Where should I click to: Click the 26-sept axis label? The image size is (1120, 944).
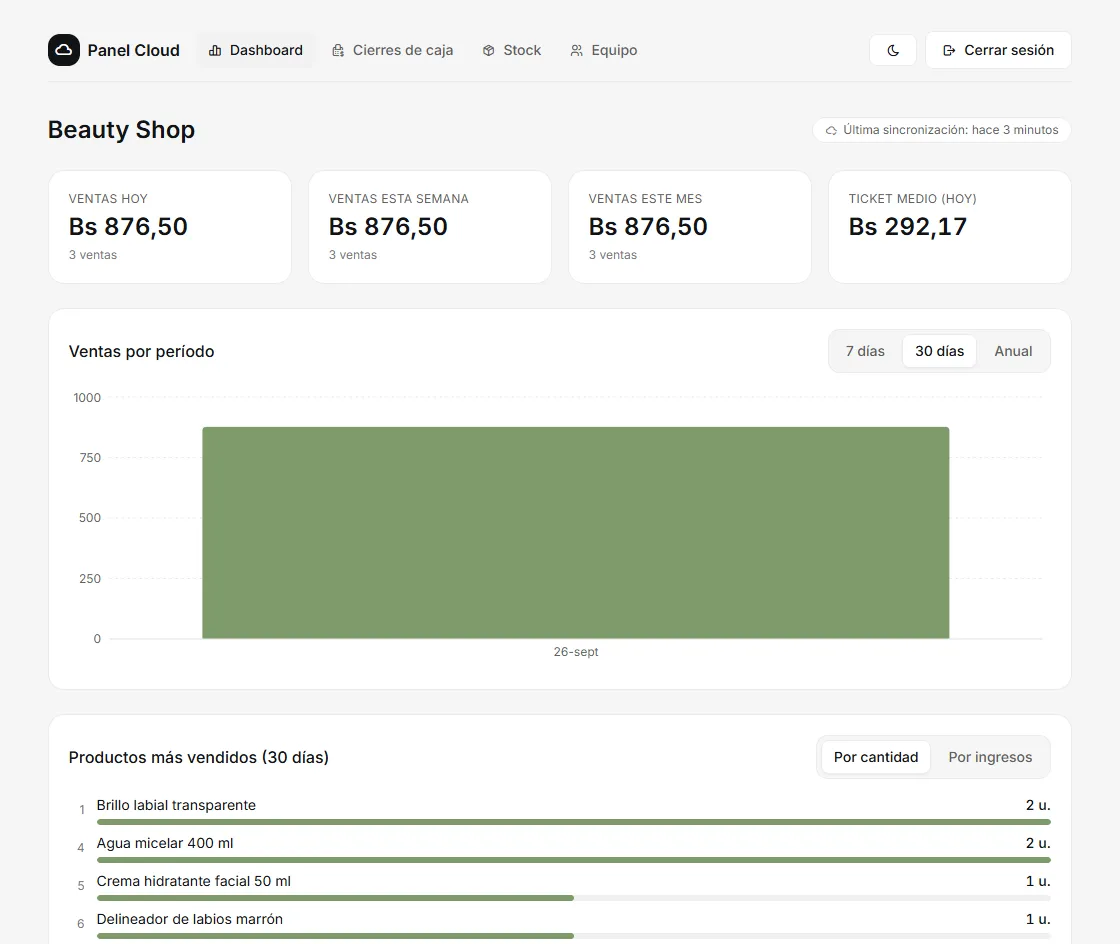coord(576,652)
